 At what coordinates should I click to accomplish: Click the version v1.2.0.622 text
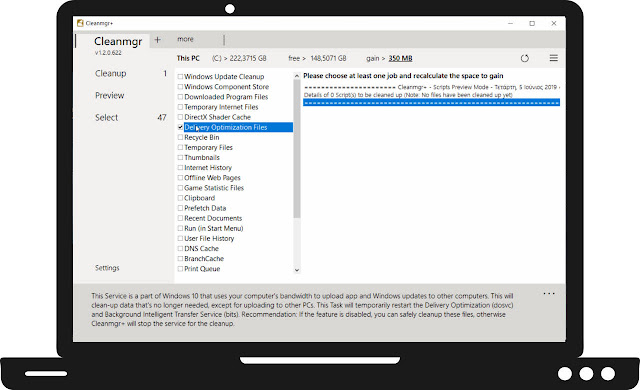(x=108, y=53)
